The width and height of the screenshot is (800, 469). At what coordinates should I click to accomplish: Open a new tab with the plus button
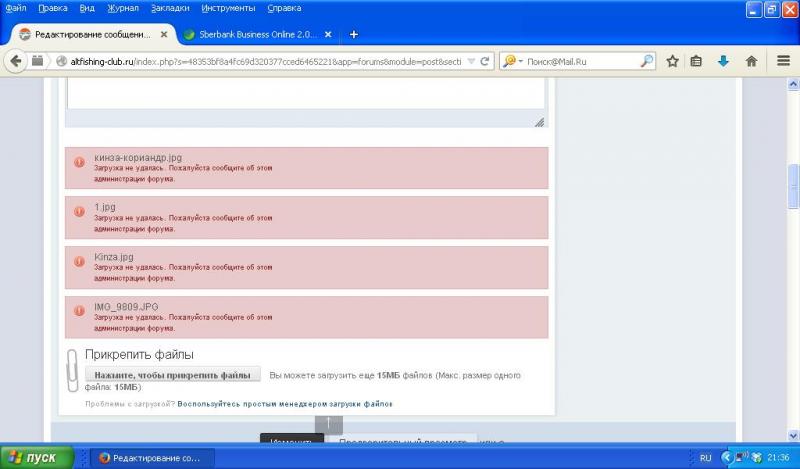(354, 34)
